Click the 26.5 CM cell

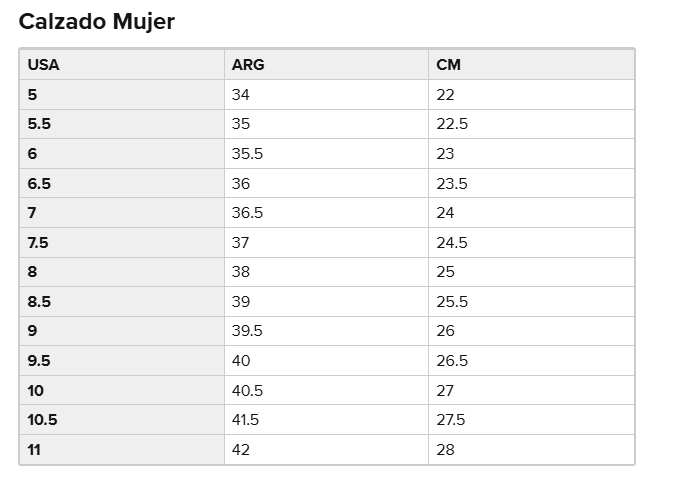pos(452,361)
